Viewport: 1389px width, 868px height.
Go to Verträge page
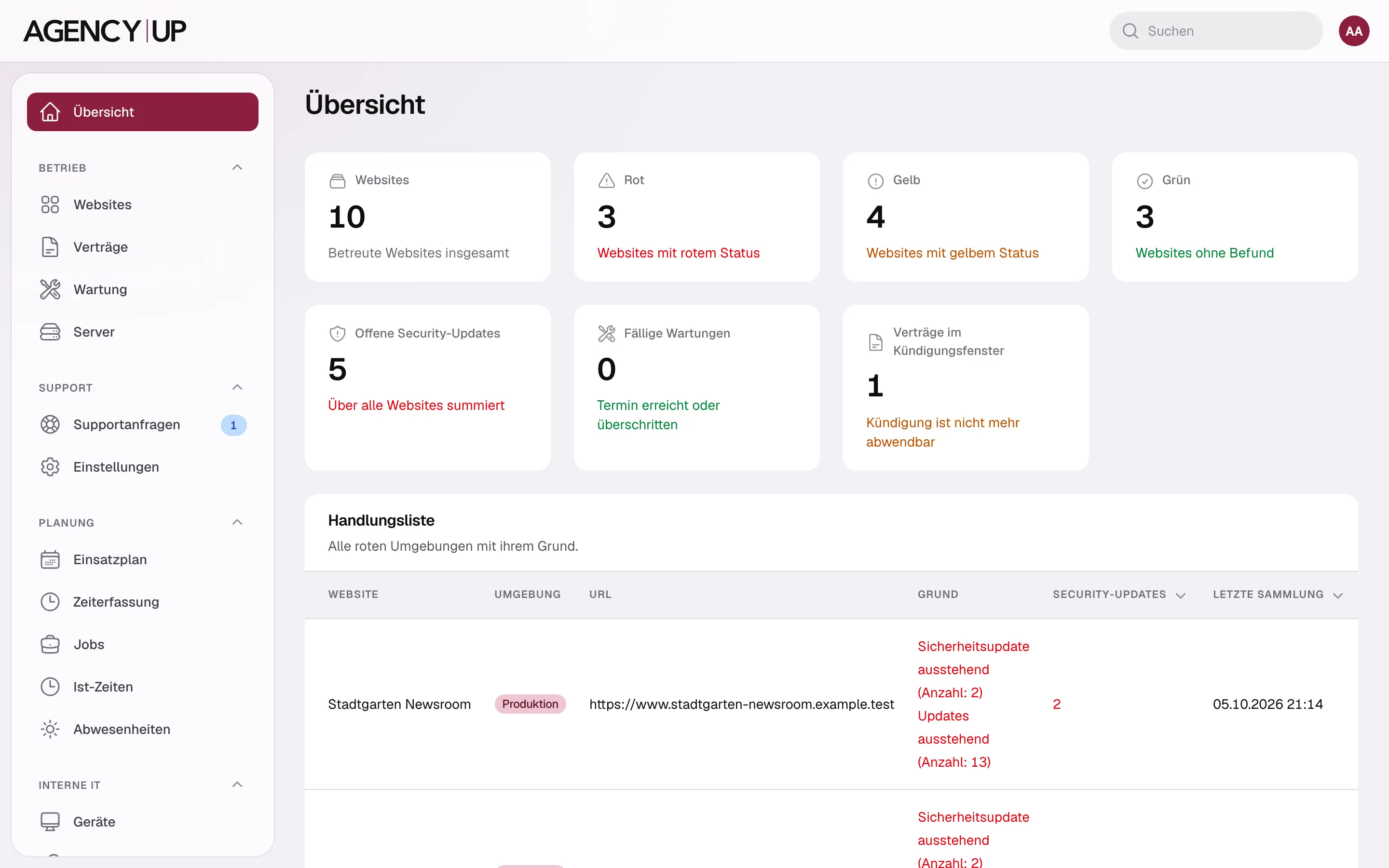point(142,247)
